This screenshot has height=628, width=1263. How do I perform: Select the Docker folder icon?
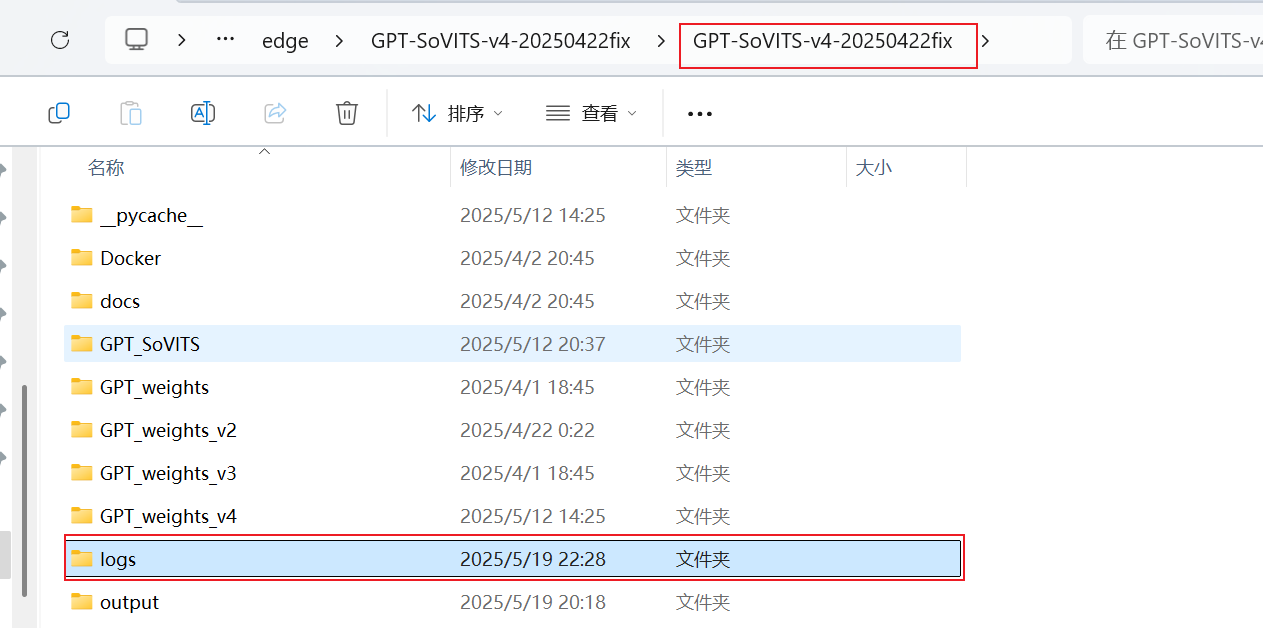82,257
